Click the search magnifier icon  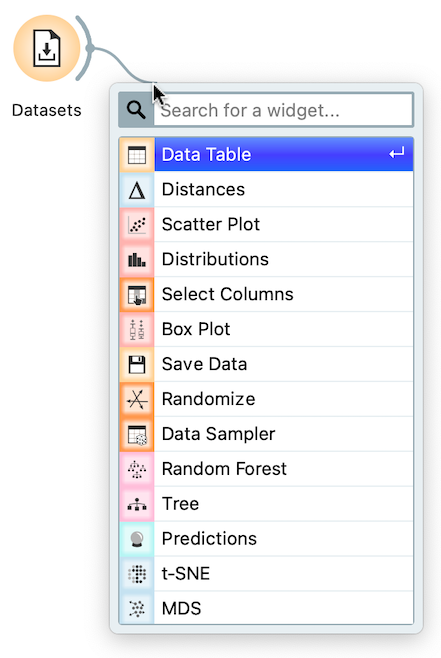(136, 110)
